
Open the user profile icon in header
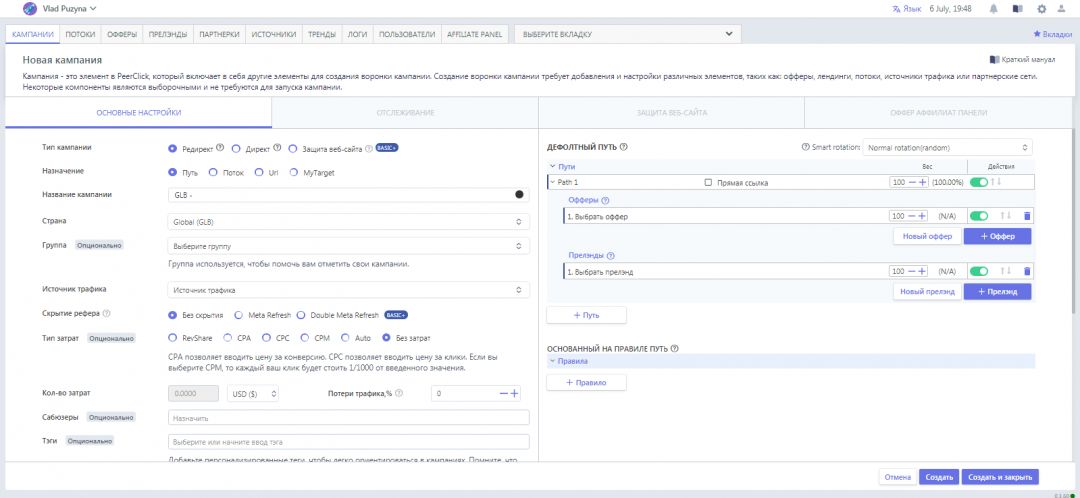[1065, 9]
